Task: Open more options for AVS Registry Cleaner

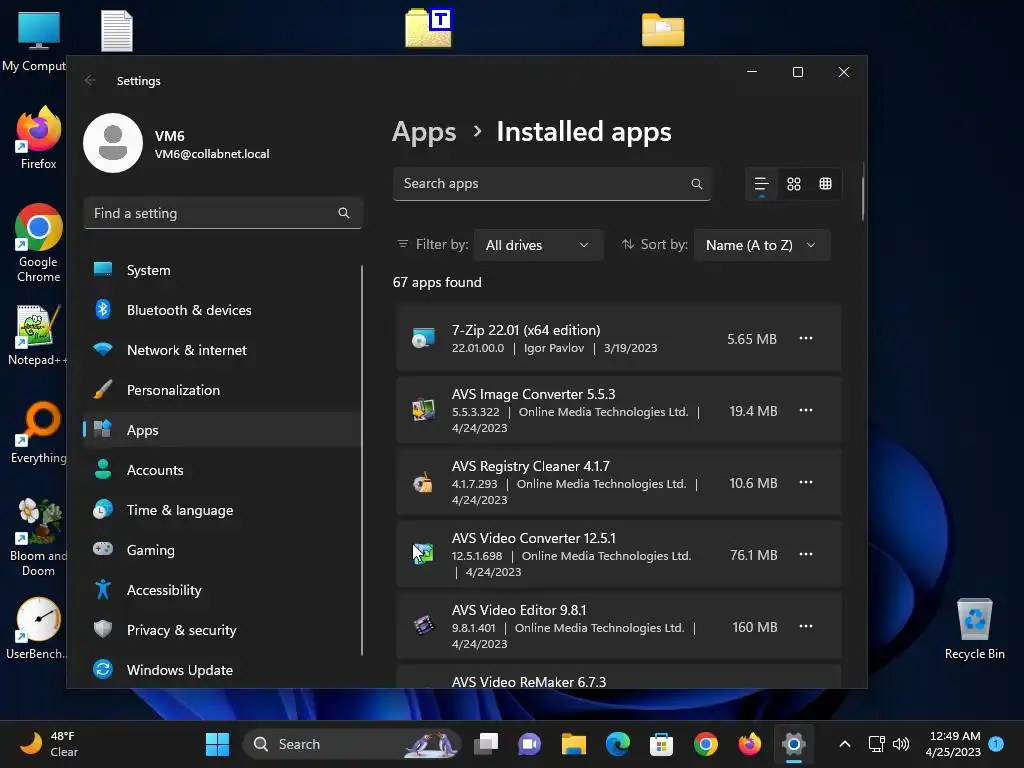Action: click(x=806, y=482)
